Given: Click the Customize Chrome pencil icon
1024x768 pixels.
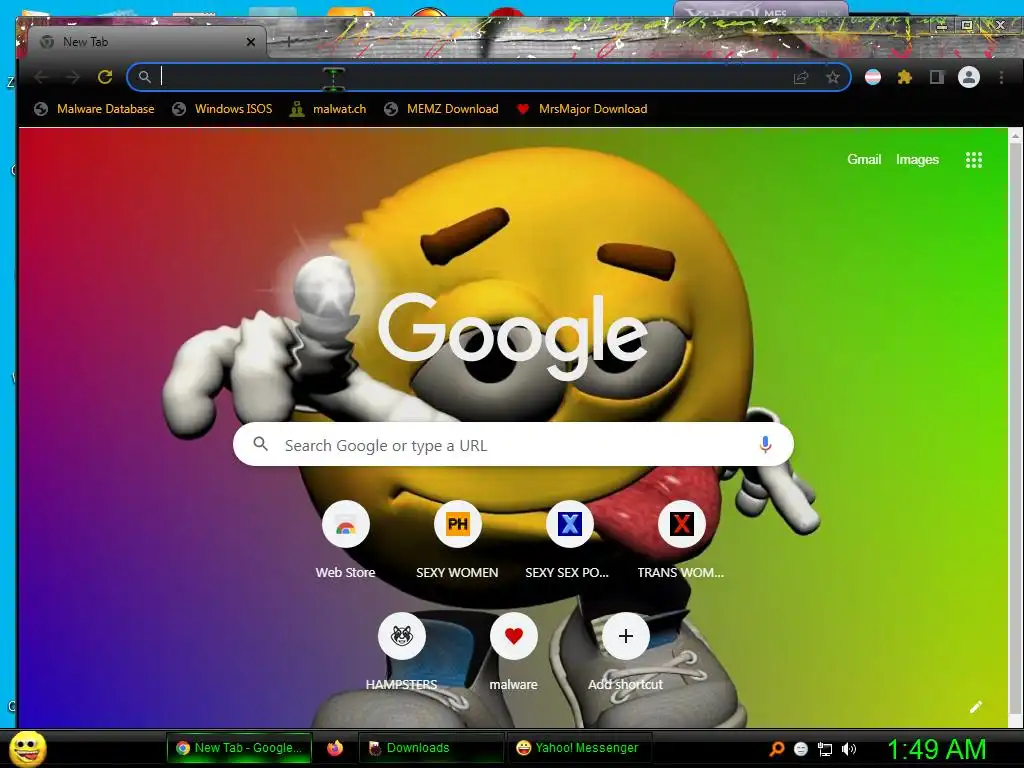Looking at the screenshot, I should click(x=976, y=707).
